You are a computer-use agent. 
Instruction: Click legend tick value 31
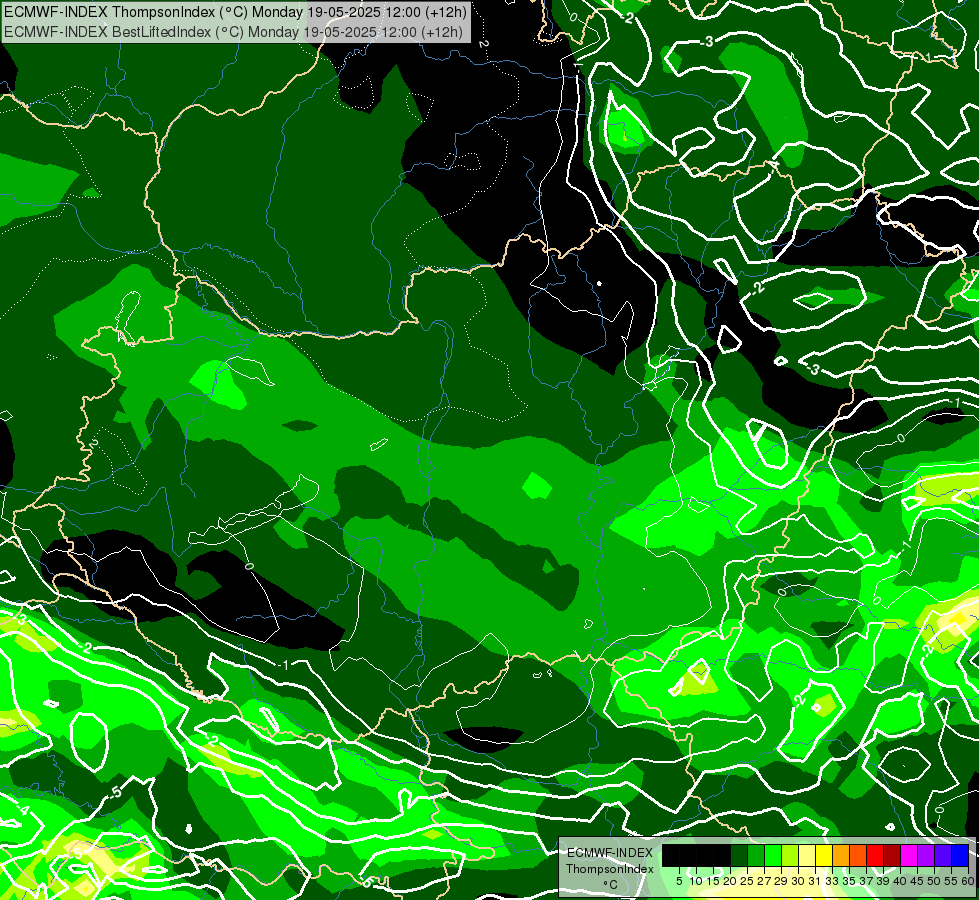coord(815,881)
